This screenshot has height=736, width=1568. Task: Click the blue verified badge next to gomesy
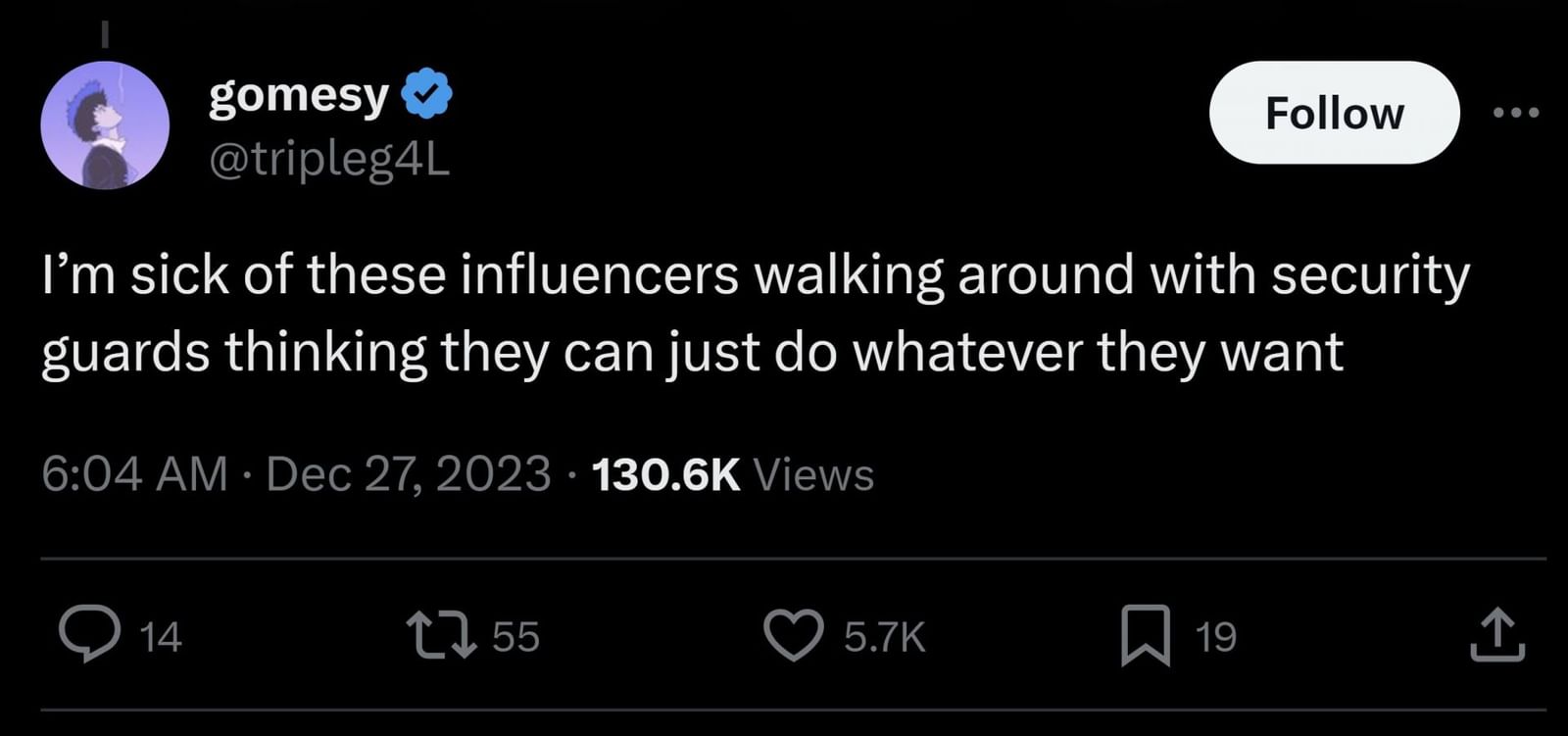tap(427, 94)
